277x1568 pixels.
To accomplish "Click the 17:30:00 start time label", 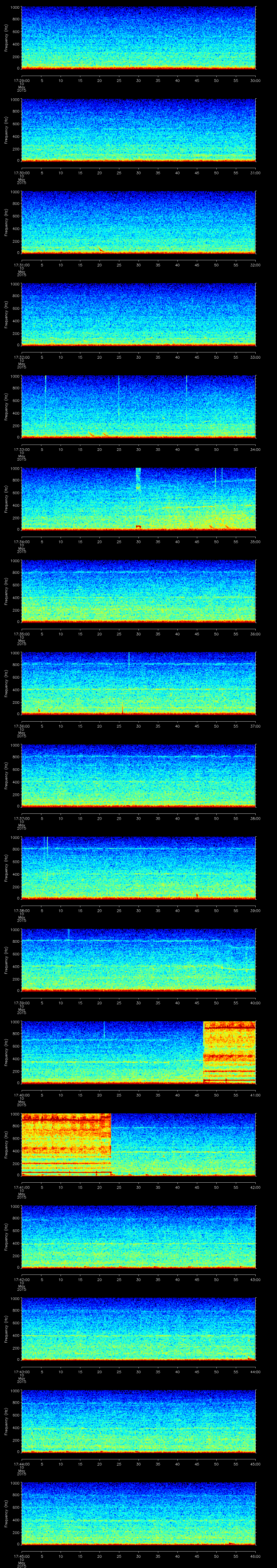I will [x=21, y=173].
